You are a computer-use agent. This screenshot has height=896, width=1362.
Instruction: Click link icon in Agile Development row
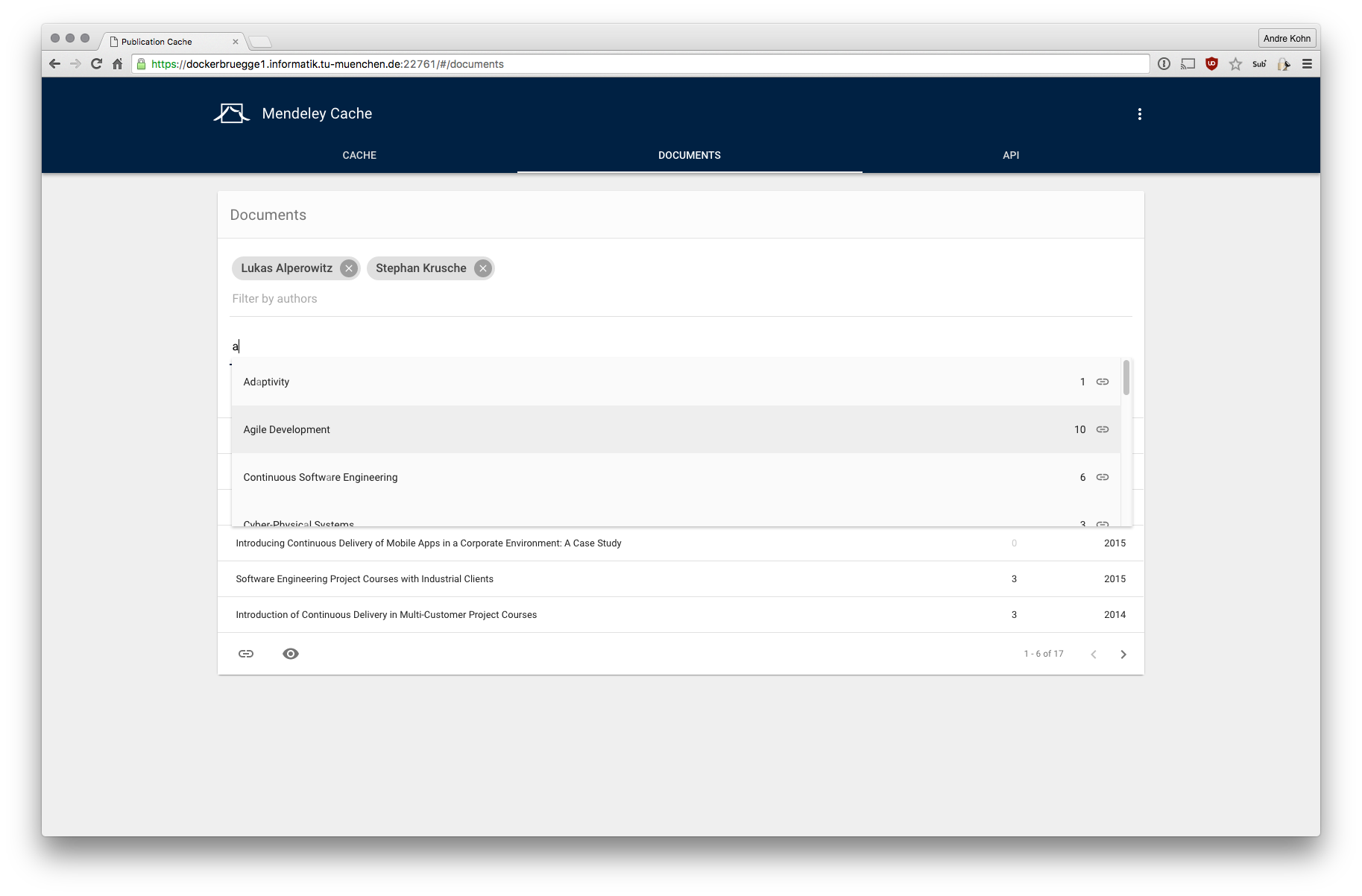pos(1103,429)
